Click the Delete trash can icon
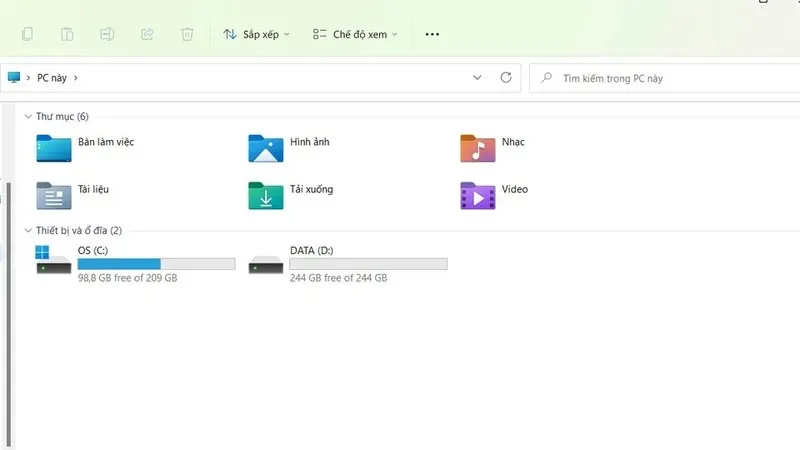The image size is (800, 450). (x=187, y=34)
